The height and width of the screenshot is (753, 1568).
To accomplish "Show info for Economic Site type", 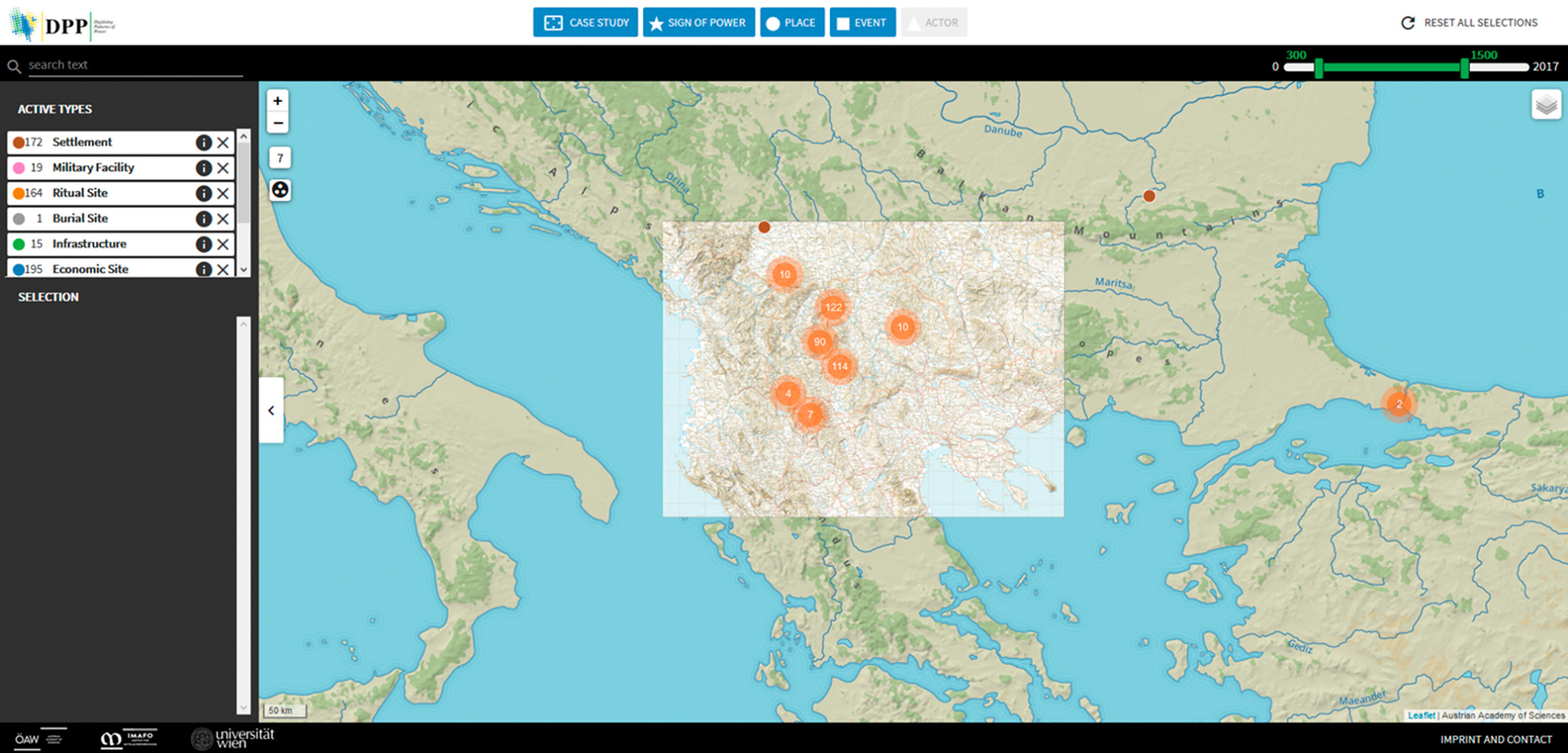I will point(203,269).
